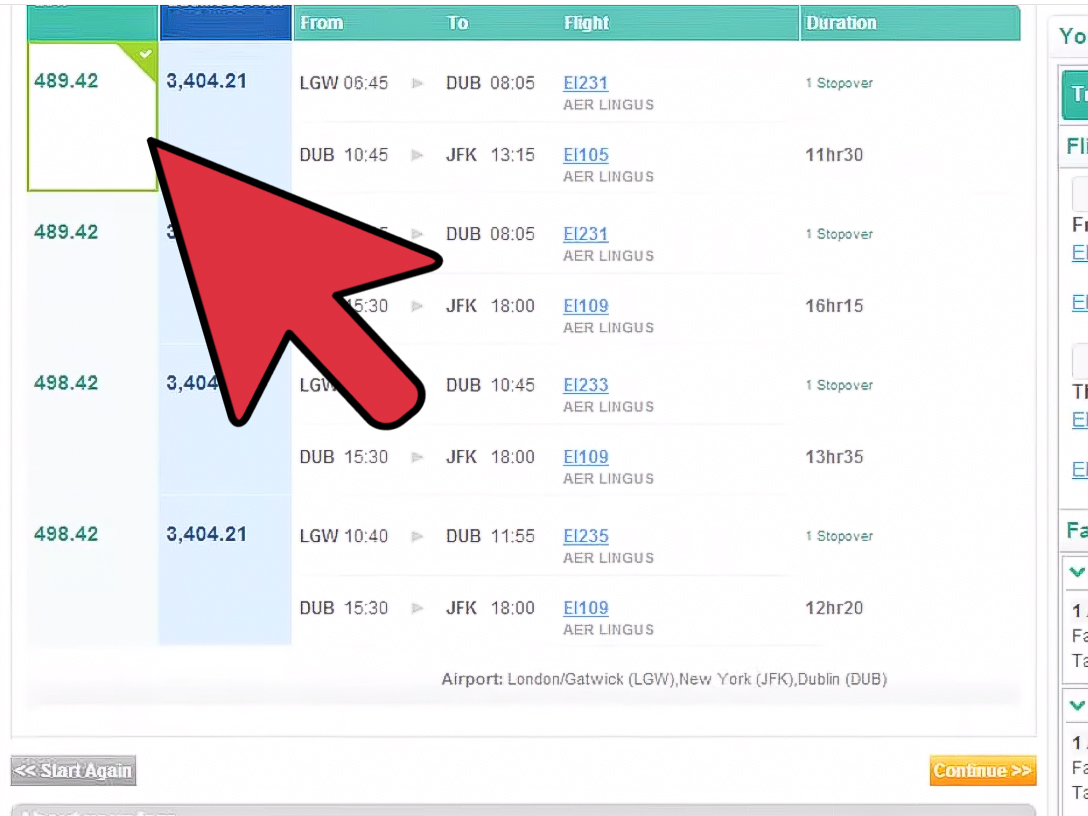Click arrow icon between LGW 10:40 and DUB 11:55
This screenshot has width=1088, height=816.
418,536
